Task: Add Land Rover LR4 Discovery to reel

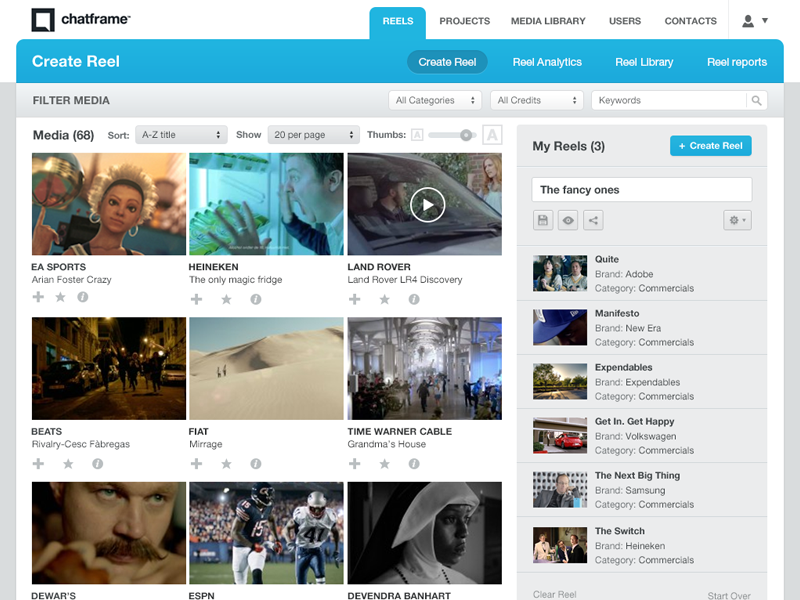Action: tap(355, 299)
